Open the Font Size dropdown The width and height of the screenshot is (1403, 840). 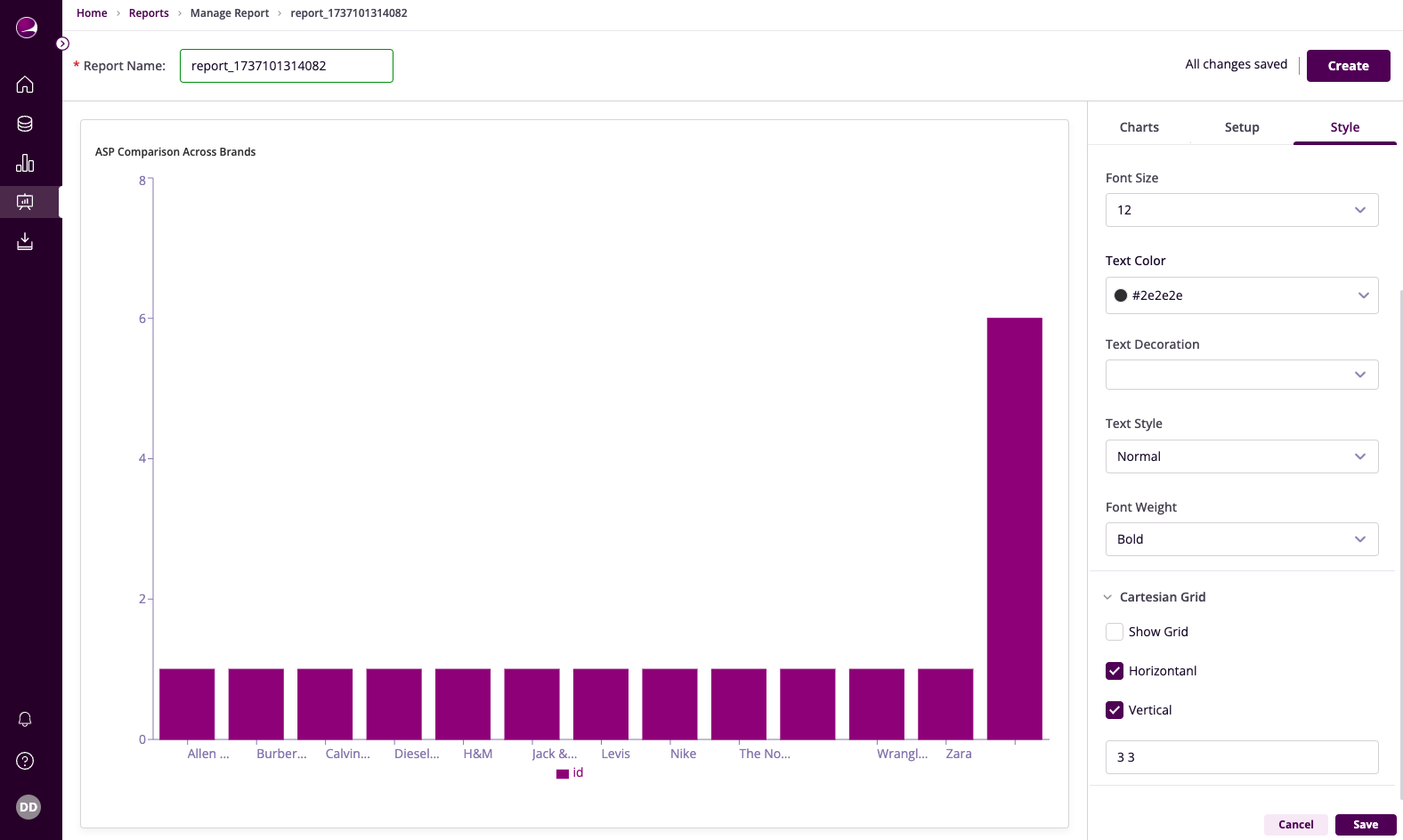coord(1241,210)
